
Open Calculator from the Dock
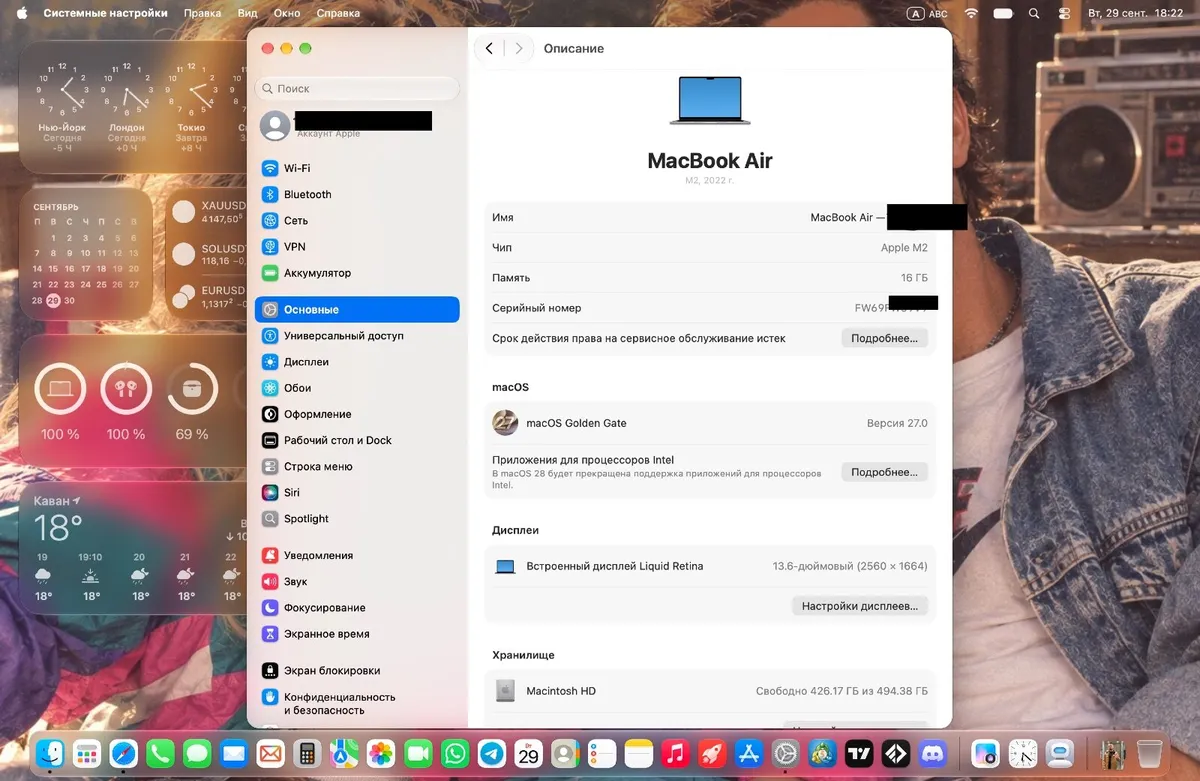pyautogui.click(x=308, y=753)
